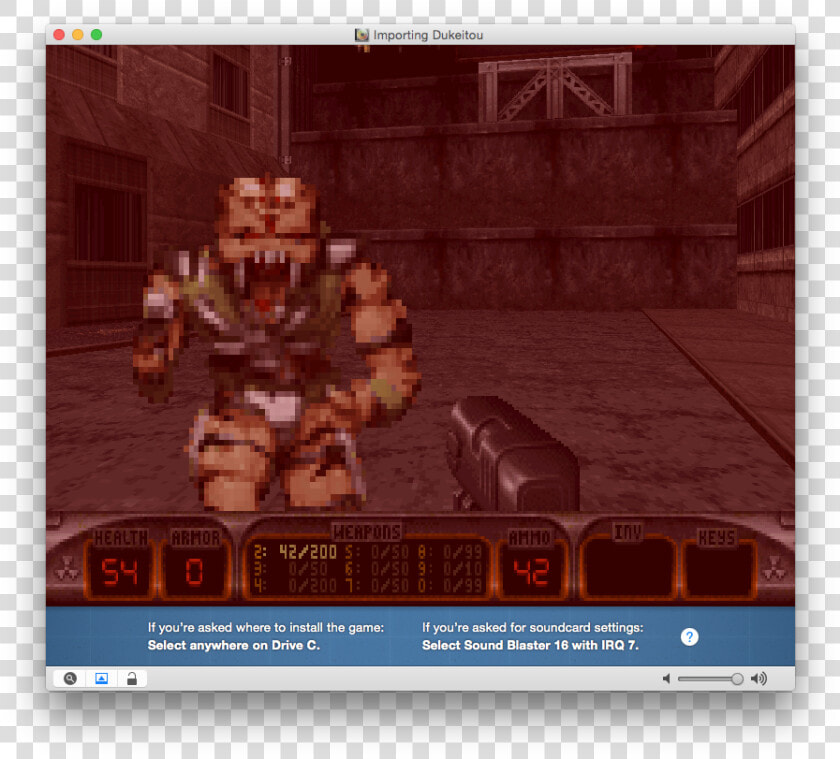This screenshot has height=759, width=840.
Task: Click the pistol in the game view
Action: (x=512, y=454)
